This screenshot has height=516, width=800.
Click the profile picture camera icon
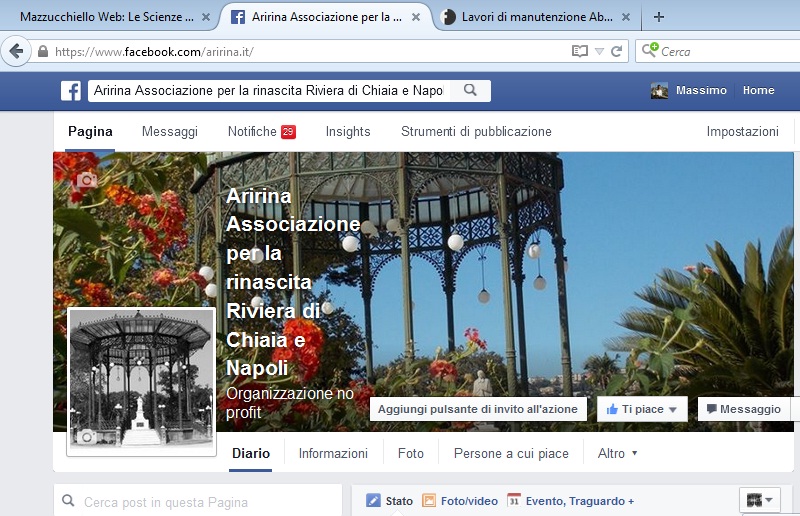(x=86, y=437)
